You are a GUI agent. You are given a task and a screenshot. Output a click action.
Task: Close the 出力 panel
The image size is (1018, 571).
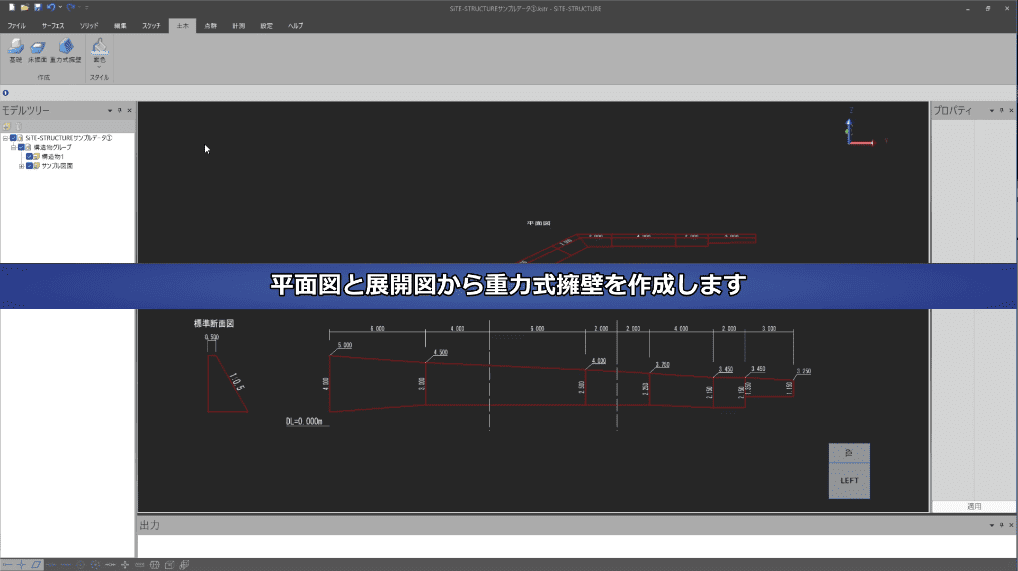[x=1011, y=525]
